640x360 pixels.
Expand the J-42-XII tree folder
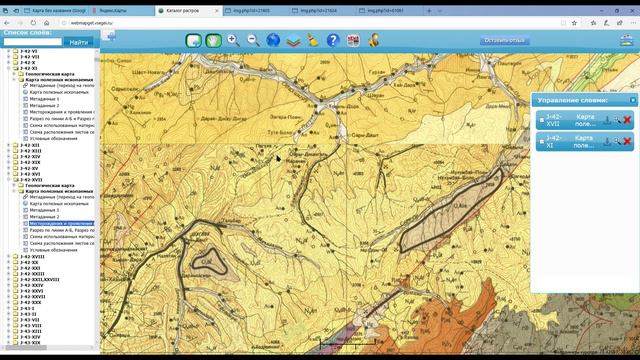coord(9,145)
